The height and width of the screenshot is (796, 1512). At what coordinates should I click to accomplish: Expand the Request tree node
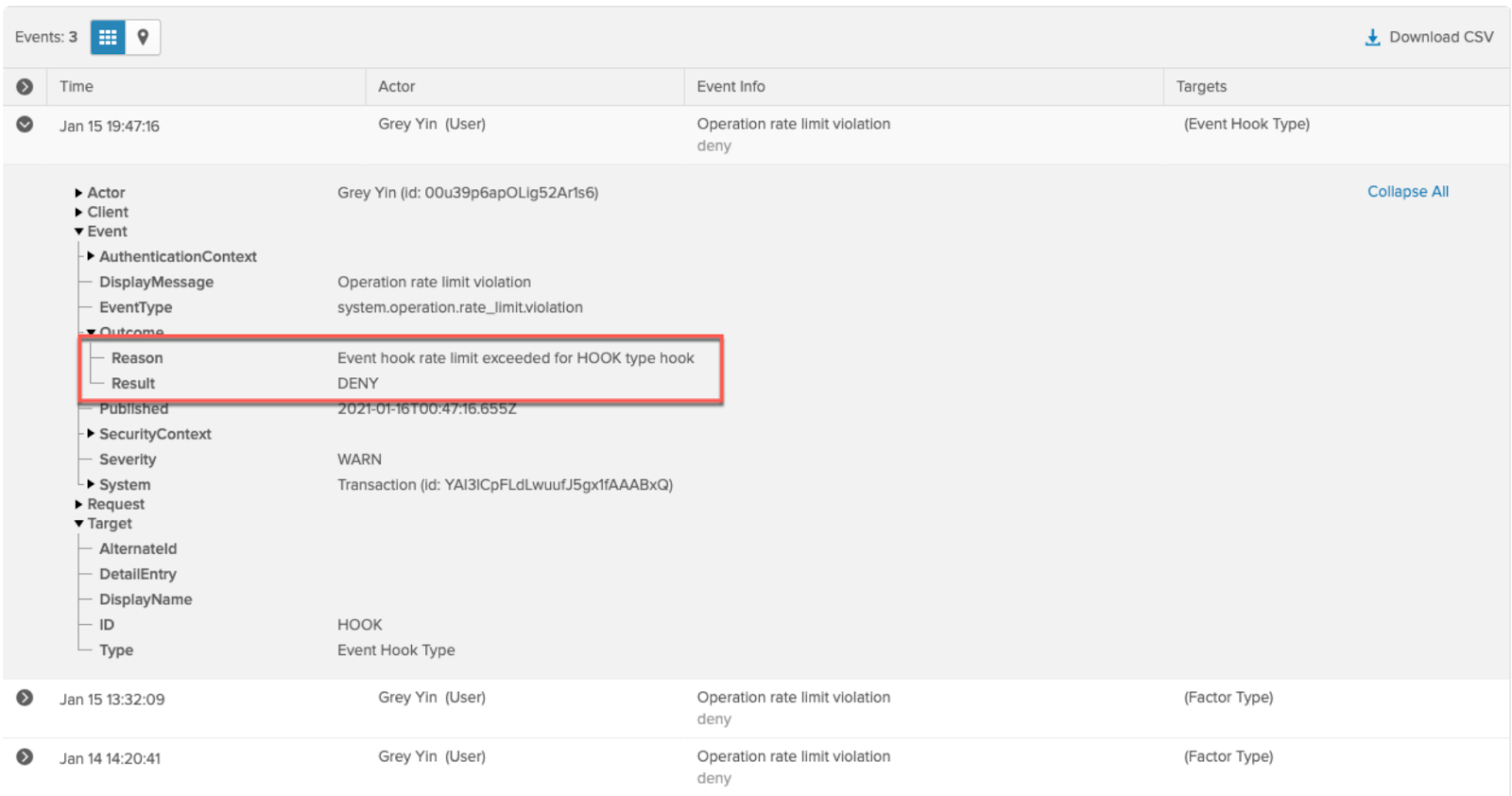tap(79, 505)
